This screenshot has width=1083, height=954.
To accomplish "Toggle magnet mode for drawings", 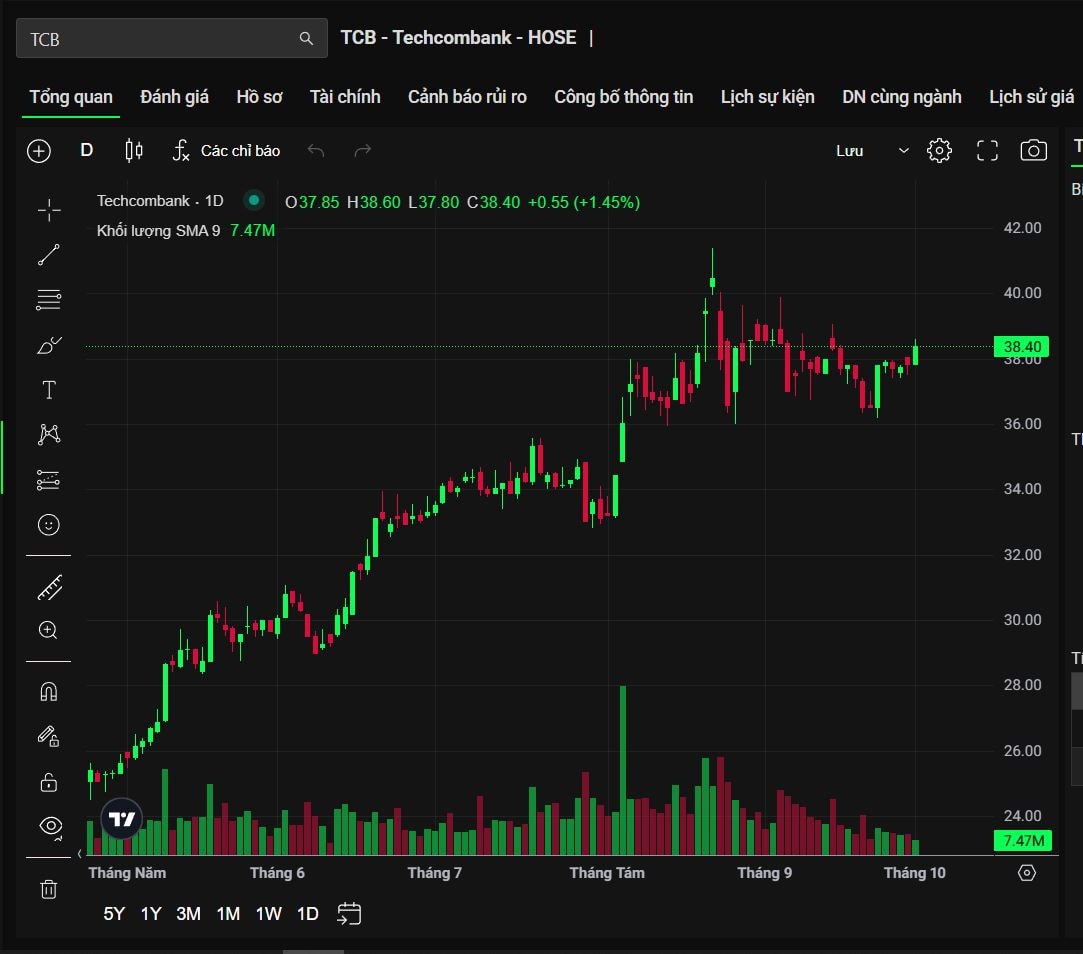I will pyautogui.click(x=48, y=691).
